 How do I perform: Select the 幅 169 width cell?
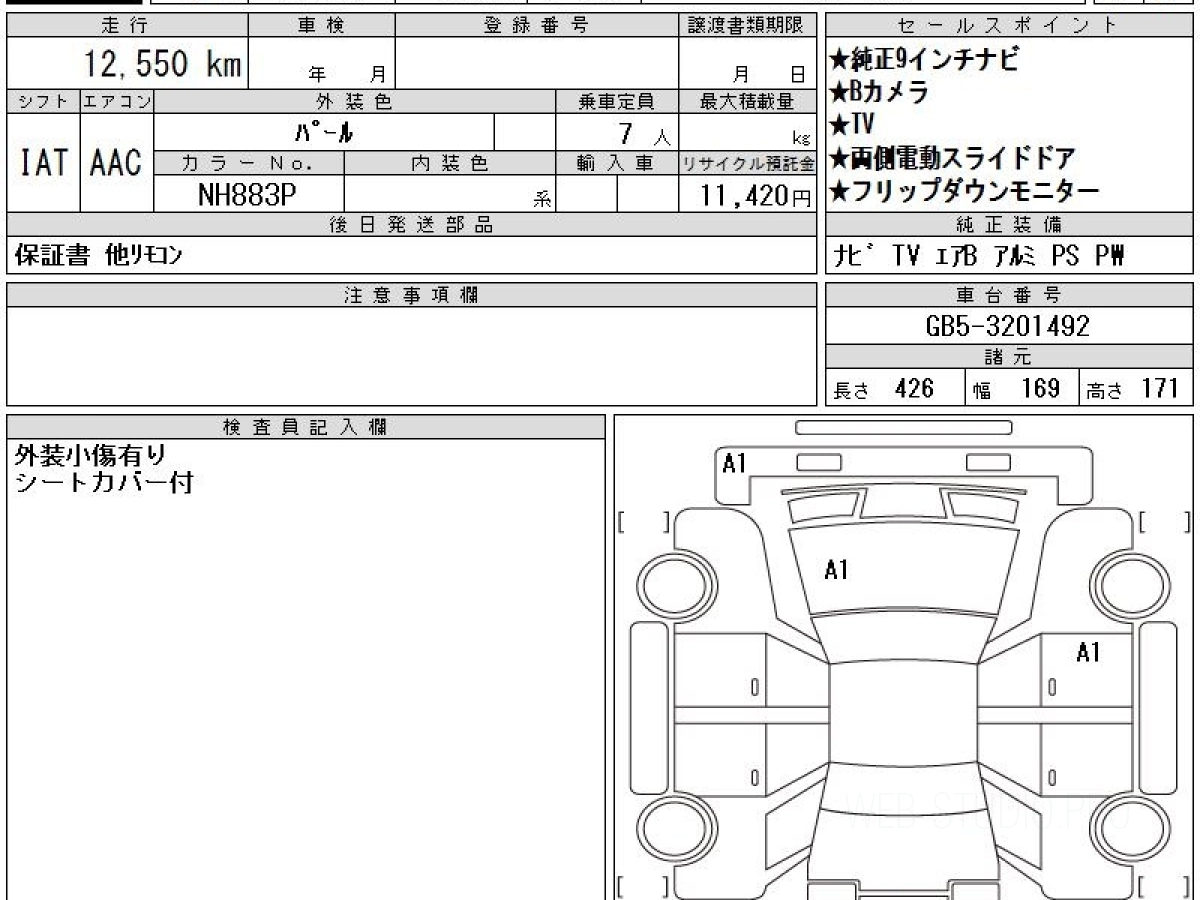[1020, 389]
